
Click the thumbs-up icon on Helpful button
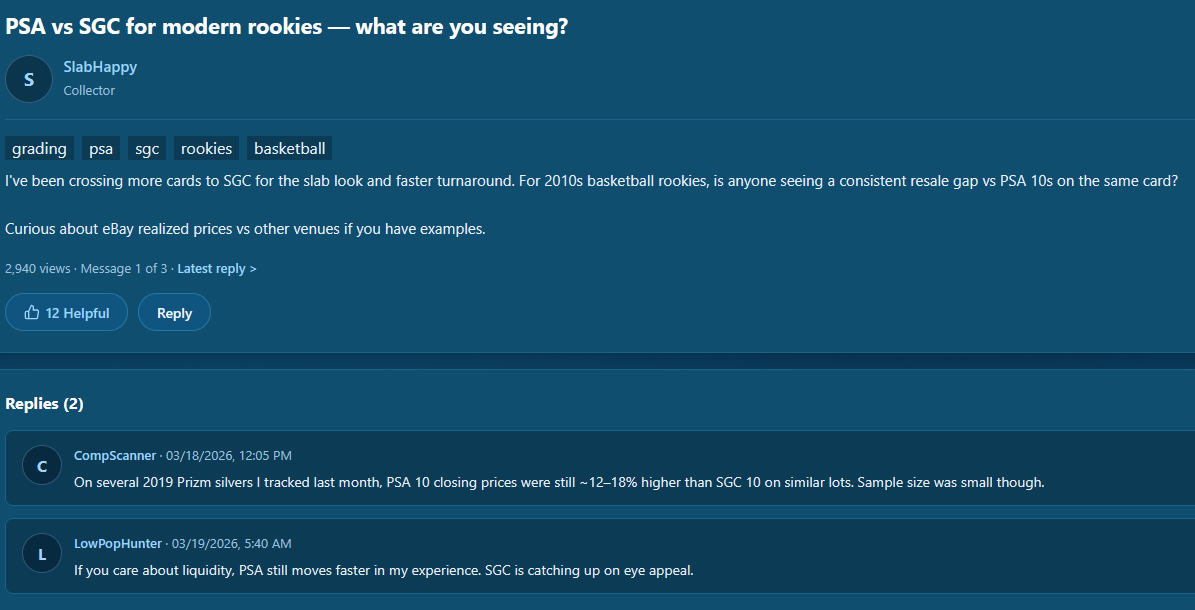pos(32,313)
